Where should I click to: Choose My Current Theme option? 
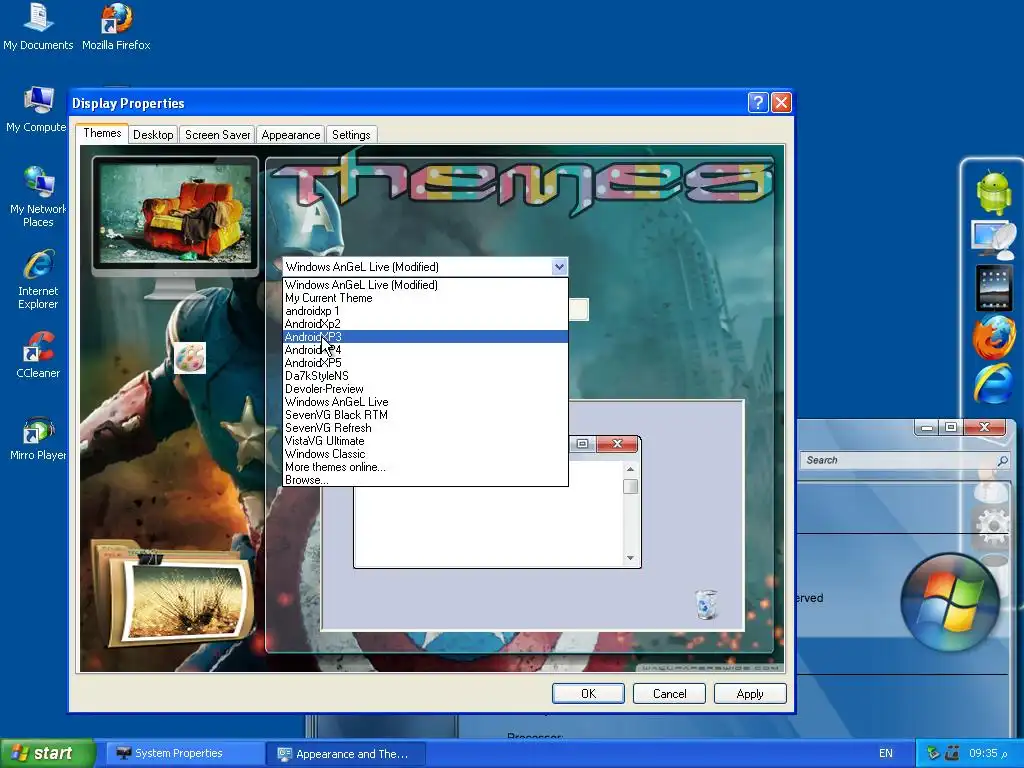click(425, 298)
